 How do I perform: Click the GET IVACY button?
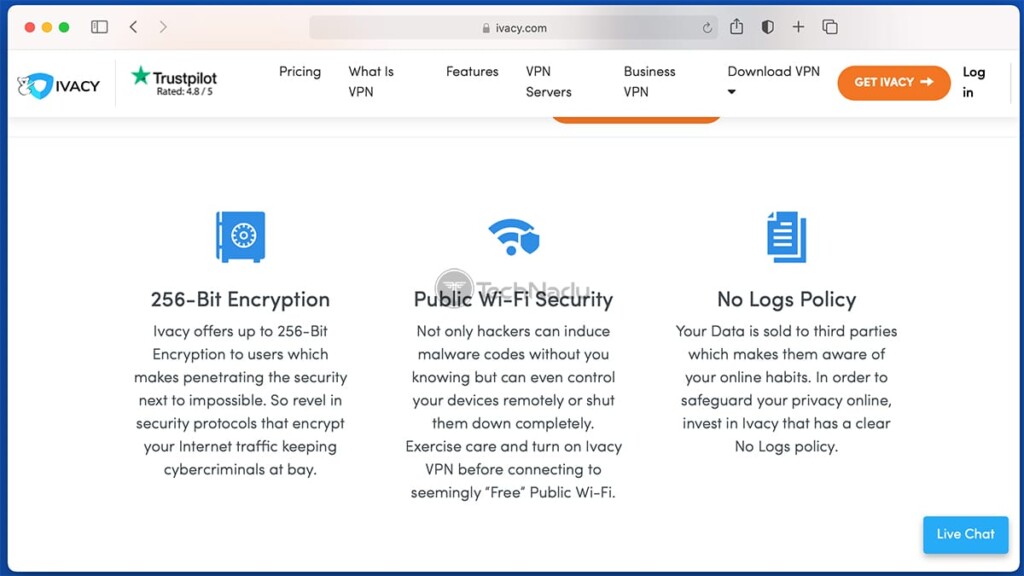(893, 82)
